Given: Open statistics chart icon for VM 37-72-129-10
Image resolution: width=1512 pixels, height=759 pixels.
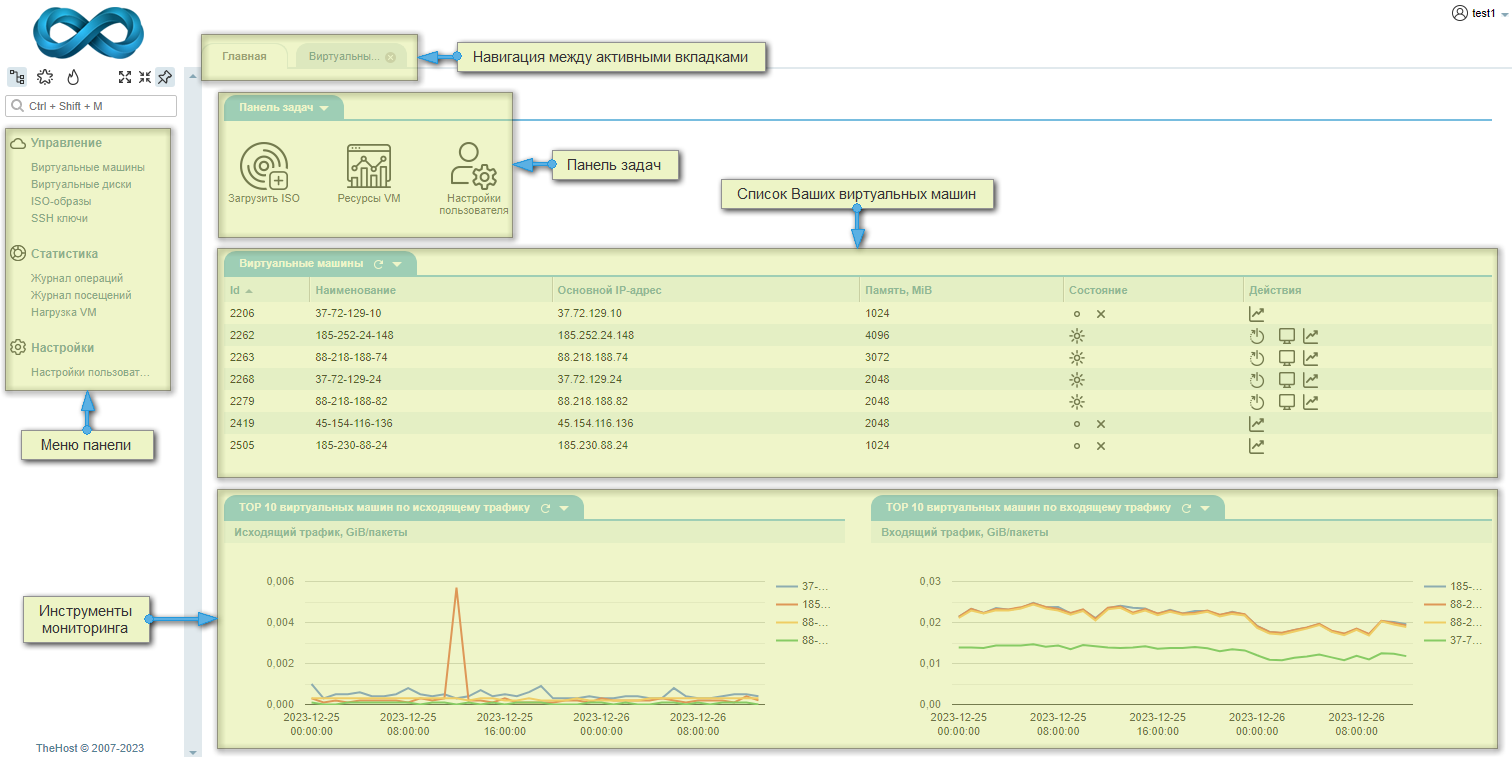Looking at the screenshot, I should pyautogui.click(x=1257, y=314).
